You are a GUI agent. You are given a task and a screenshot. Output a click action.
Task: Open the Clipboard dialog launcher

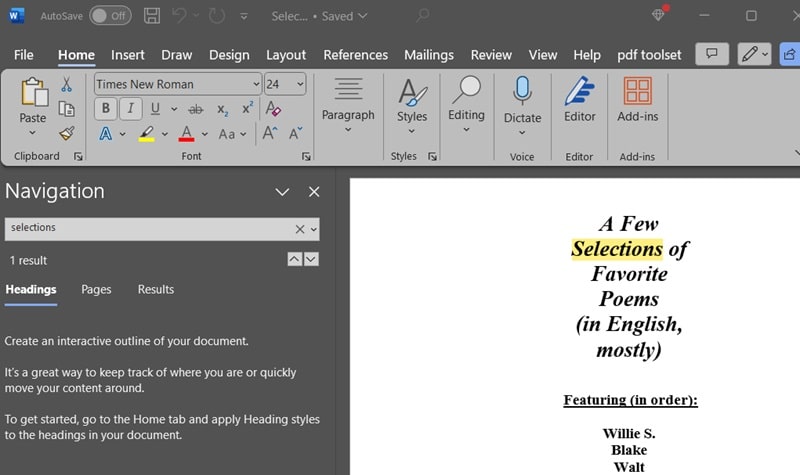[x=78, y=157]
